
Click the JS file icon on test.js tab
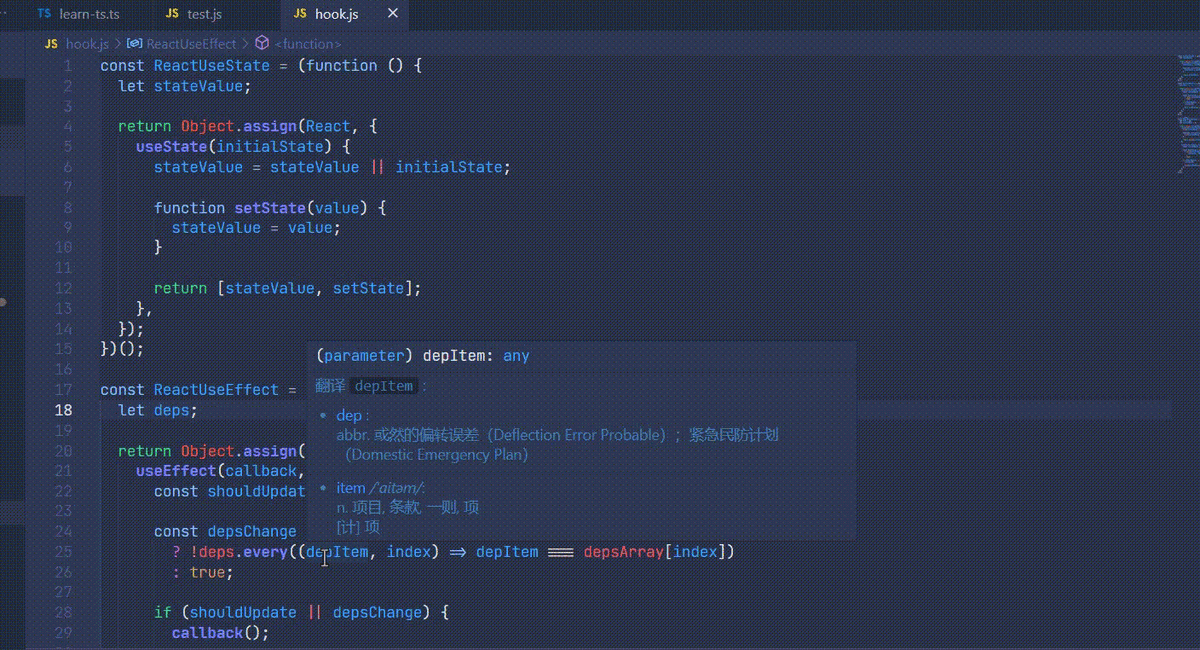172,14
